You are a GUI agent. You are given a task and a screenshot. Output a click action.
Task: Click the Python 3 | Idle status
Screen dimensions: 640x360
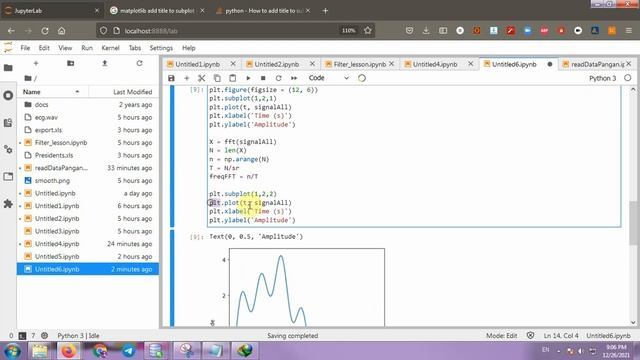point(78,336)
